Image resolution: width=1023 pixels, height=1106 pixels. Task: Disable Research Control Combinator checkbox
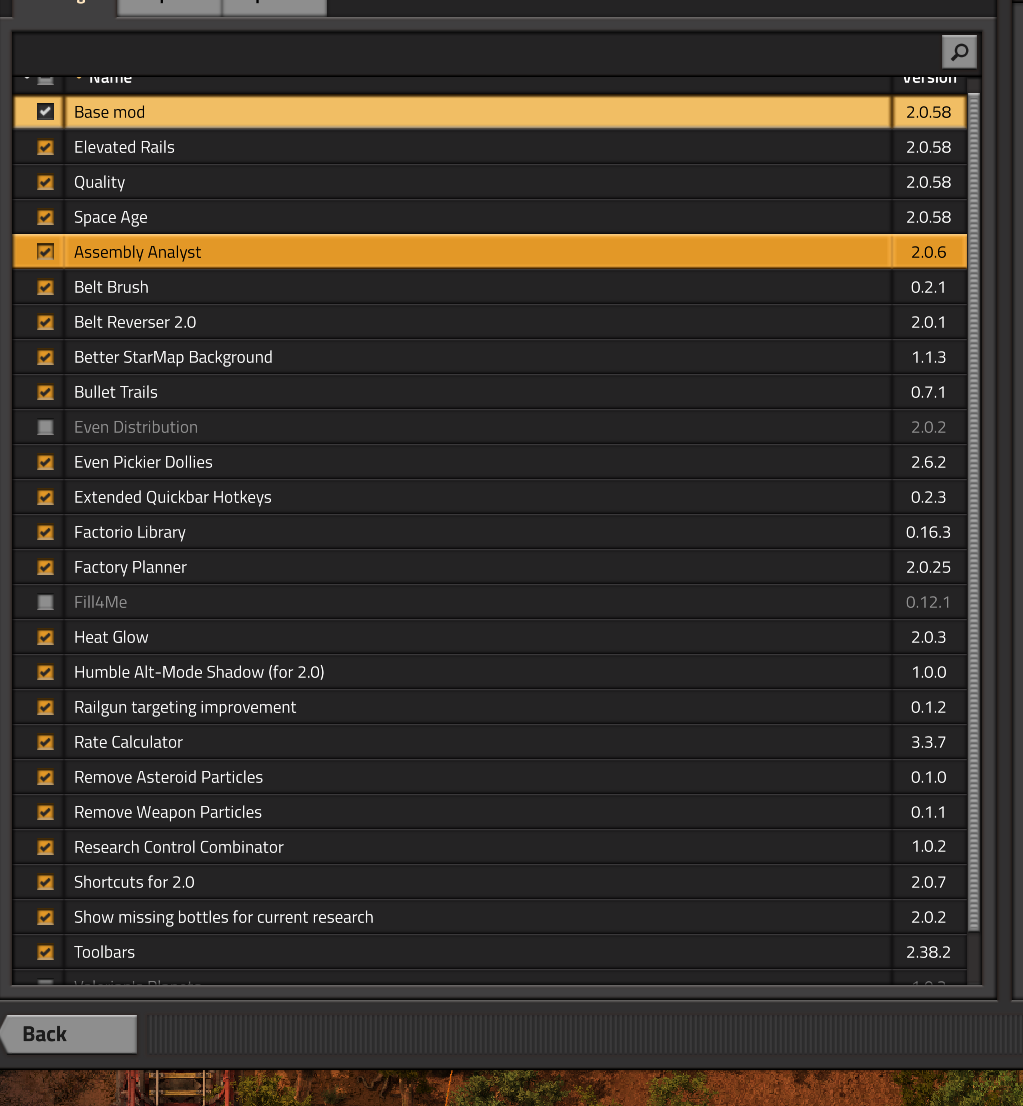[x=45, y=847]
